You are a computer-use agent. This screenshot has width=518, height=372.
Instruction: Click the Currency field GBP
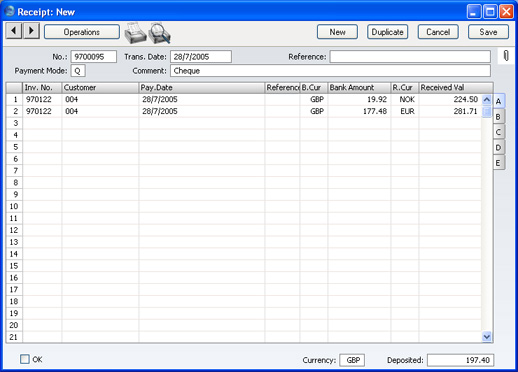coord(352,360)
